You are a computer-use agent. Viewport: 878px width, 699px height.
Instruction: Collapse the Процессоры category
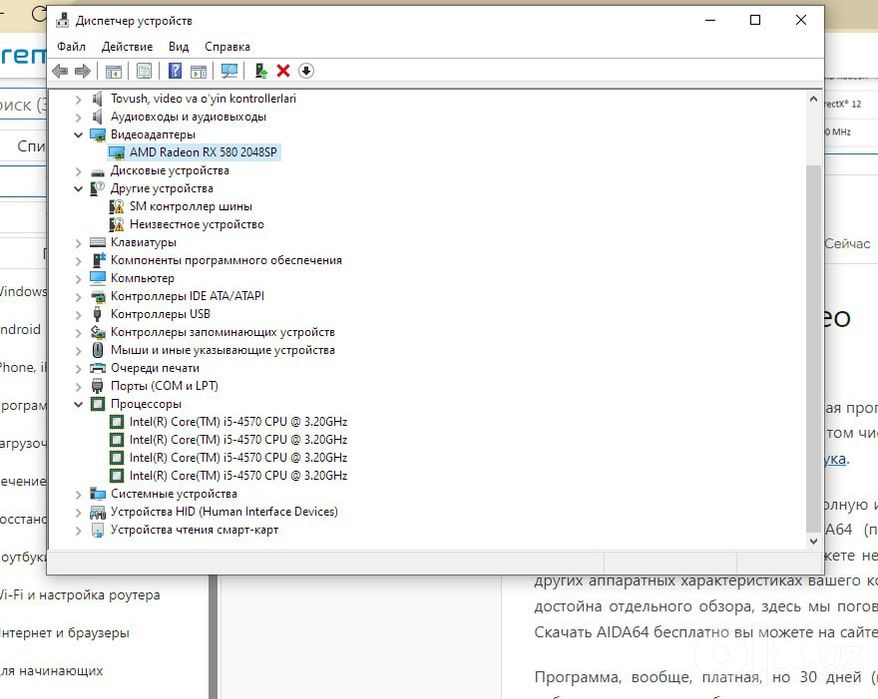coord(78,404)
